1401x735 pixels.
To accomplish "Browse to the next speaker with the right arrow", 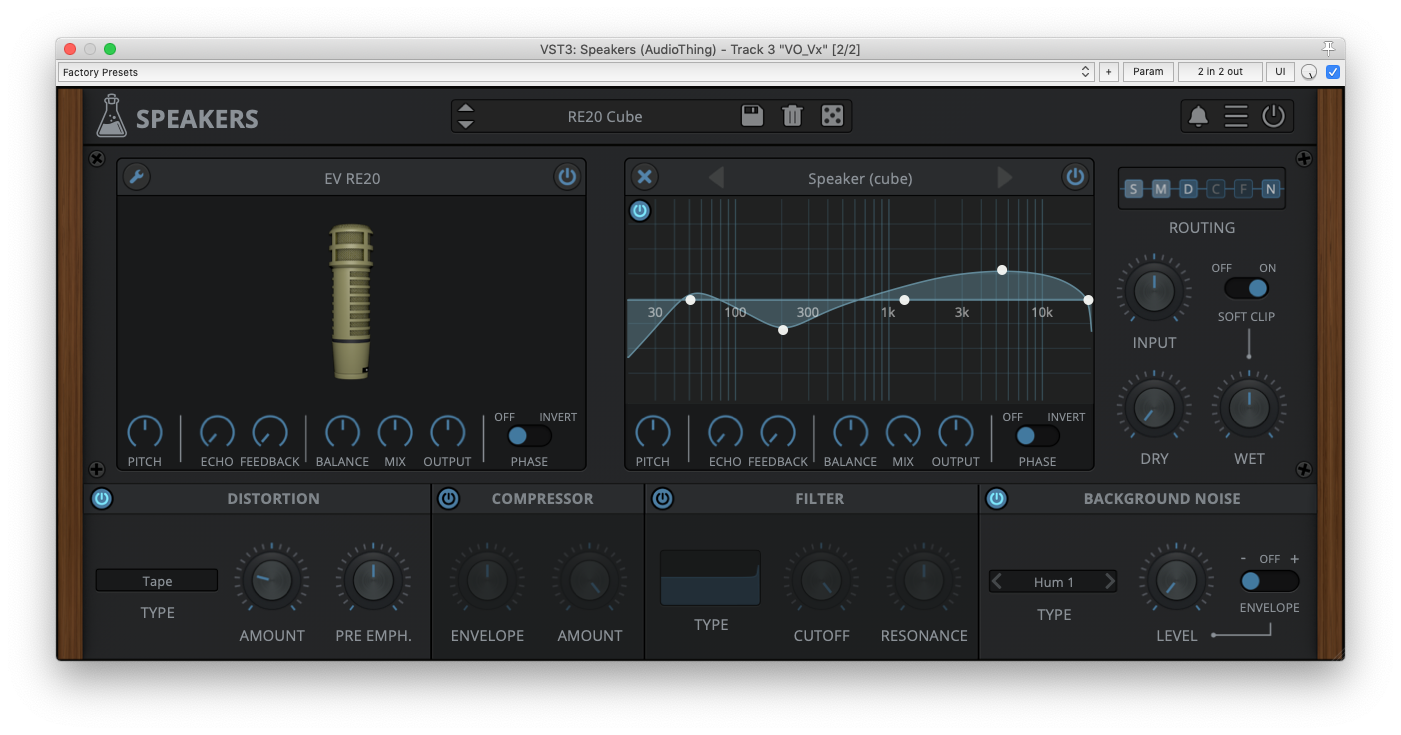I will [x=1004, y=177].
